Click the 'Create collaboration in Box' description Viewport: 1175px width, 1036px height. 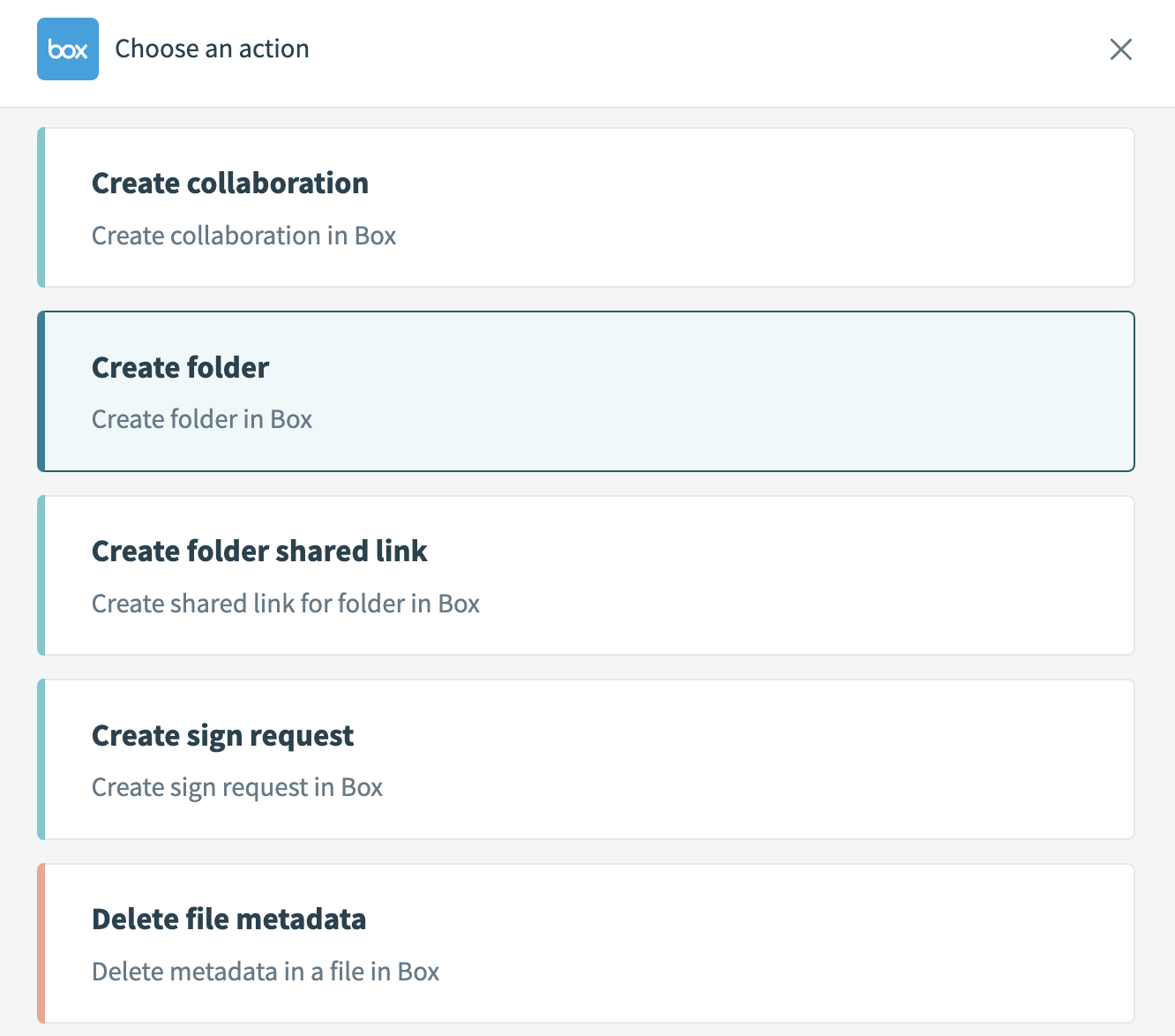pyautogui.click(x=243, y=236)
